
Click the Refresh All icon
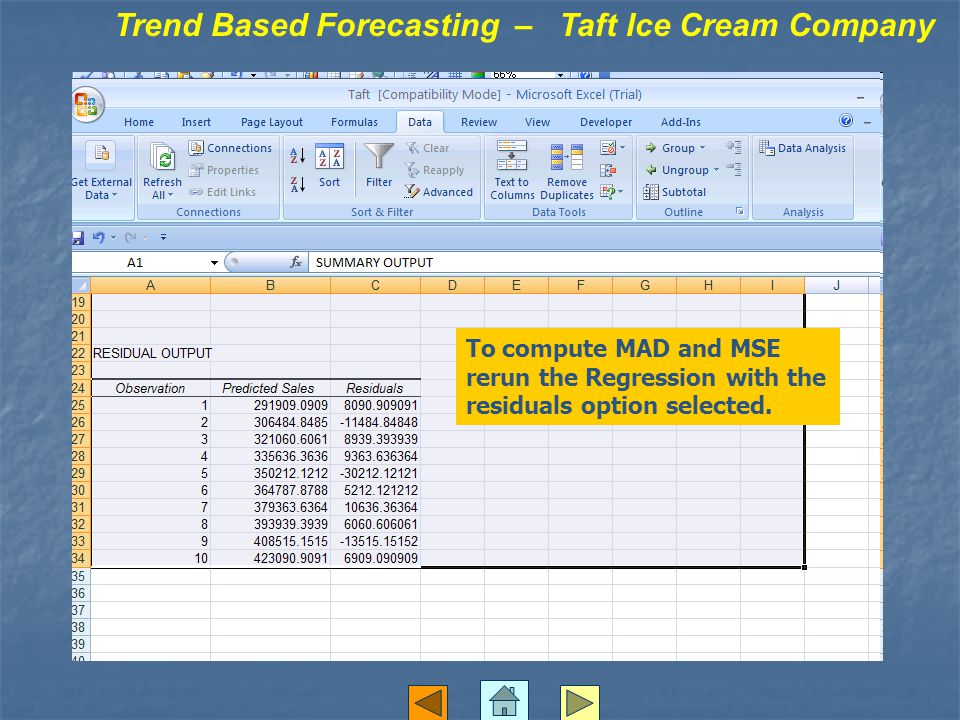[163, 157]
